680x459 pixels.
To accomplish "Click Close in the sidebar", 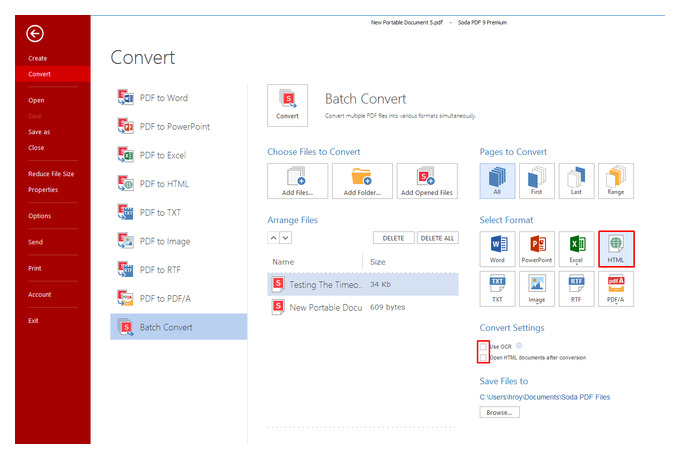I will (36, 148).
